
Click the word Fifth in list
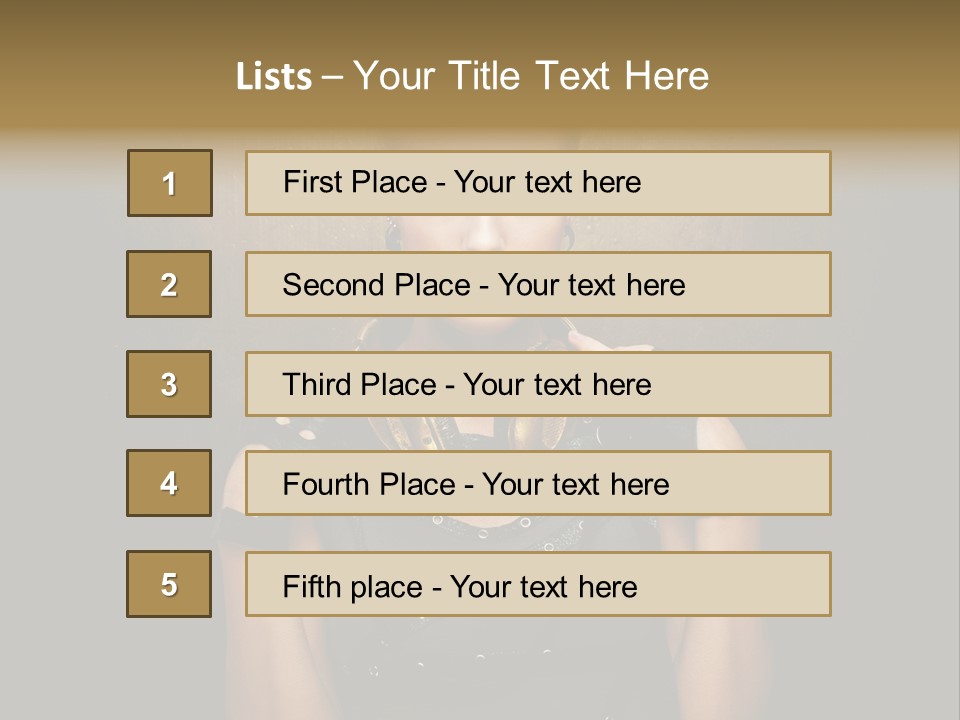tap(312, 586)
